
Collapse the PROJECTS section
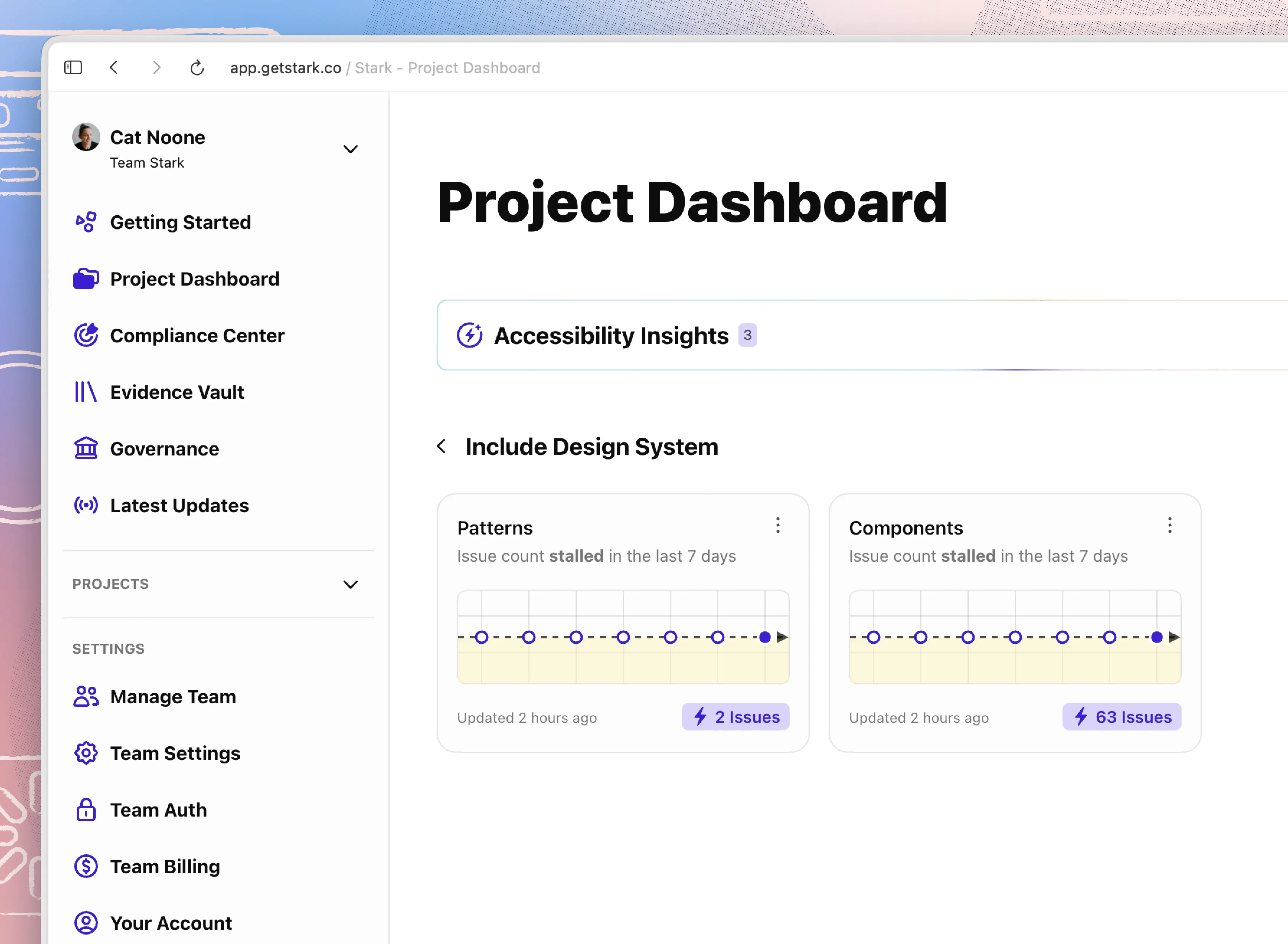pos(350,584)
